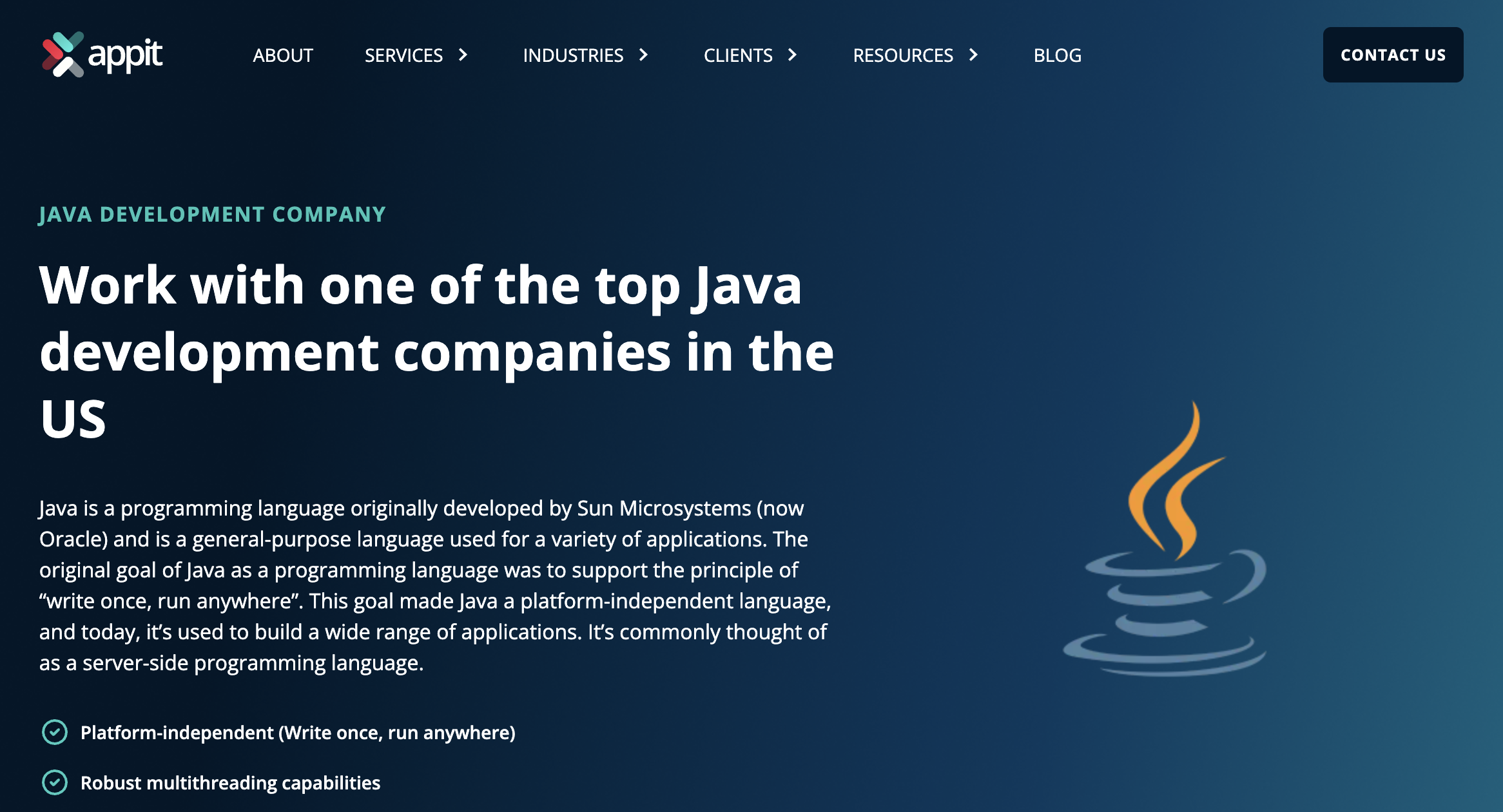This screenshot has width=1503, height=812.
Task: Click the Java Development Company heading
Action: [213, 215]
